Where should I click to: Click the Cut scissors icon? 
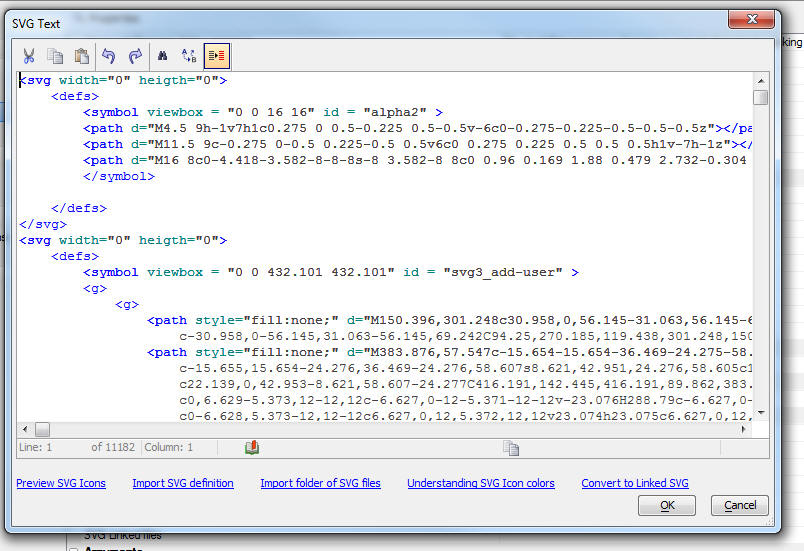(x=29, y=56)
